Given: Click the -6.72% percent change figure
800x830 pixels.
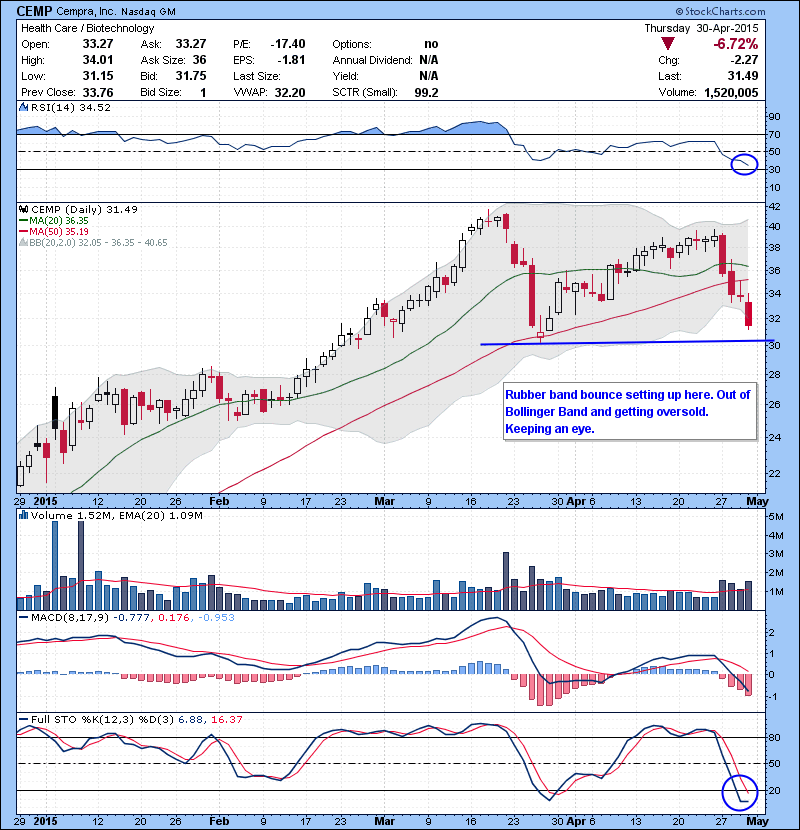Looking at the screenshot, I should tap(735, 44).
